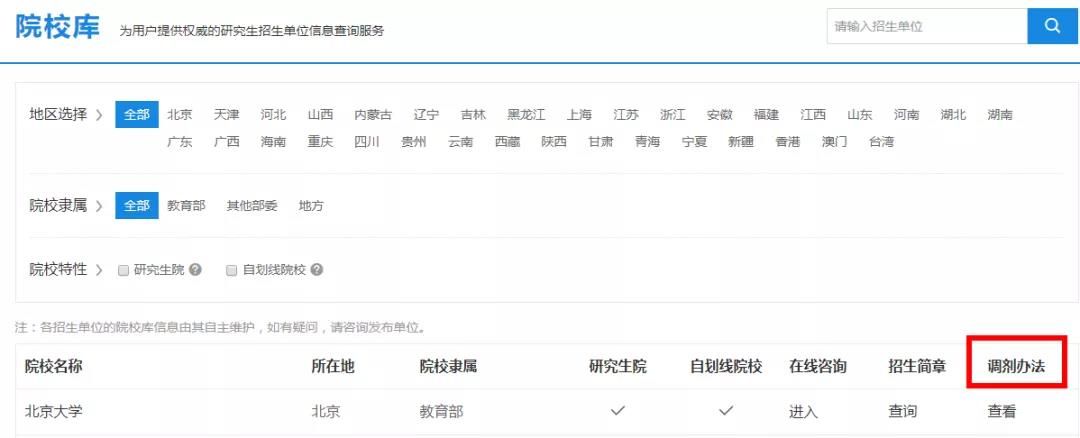Open 北京大学 school page link
This screenshot has width=1080, height=438.
click(54, 412)
